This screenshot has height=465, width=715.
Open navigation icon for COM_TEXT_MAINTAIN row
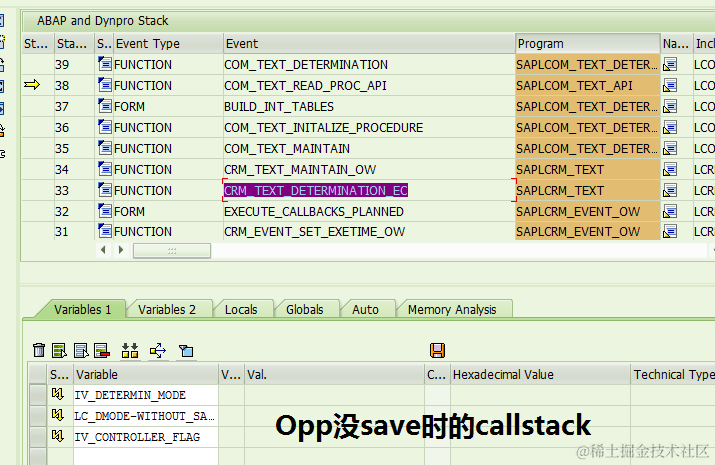670,148
